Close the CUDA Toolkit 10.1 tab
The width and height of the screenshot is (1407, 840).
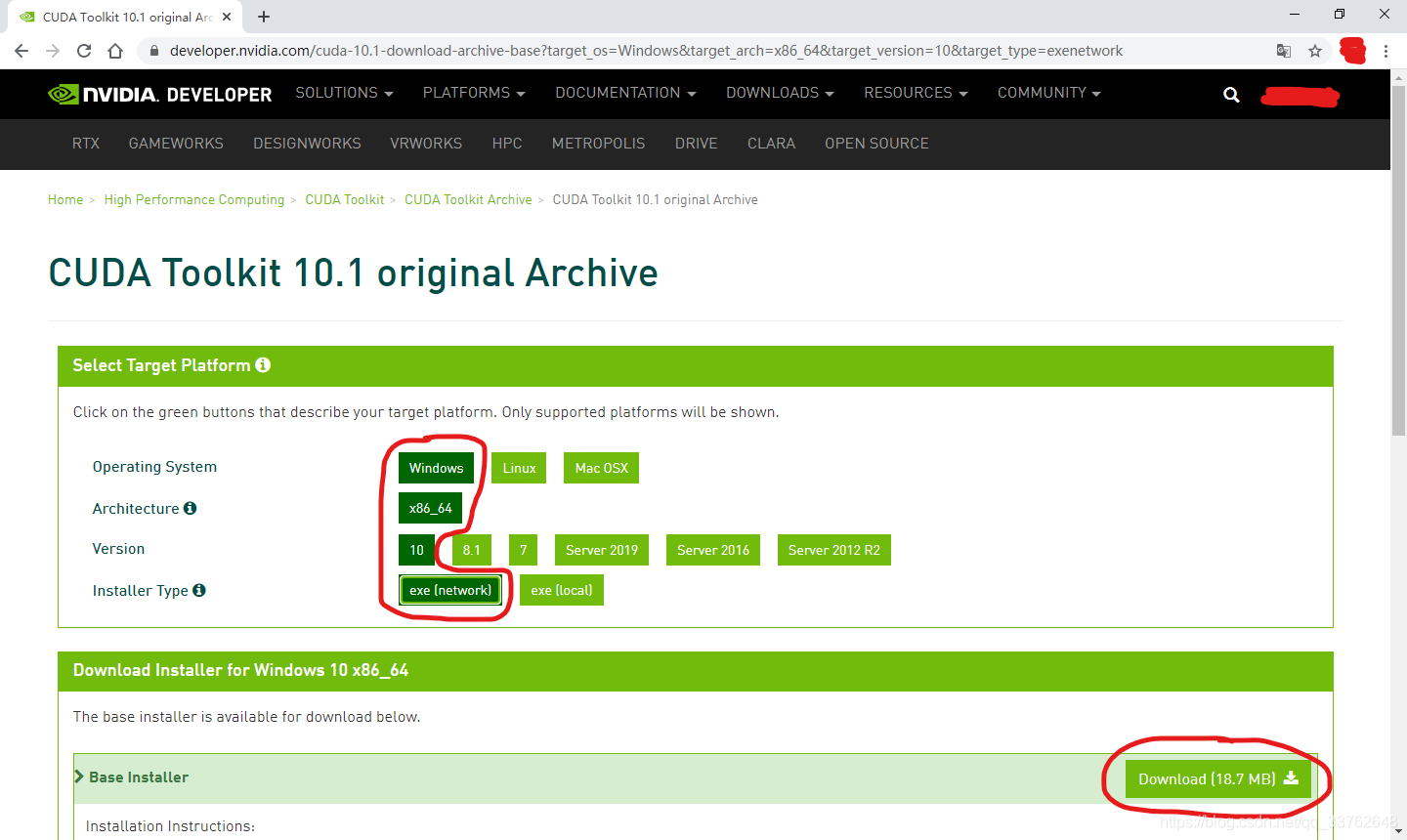[227, 17]
